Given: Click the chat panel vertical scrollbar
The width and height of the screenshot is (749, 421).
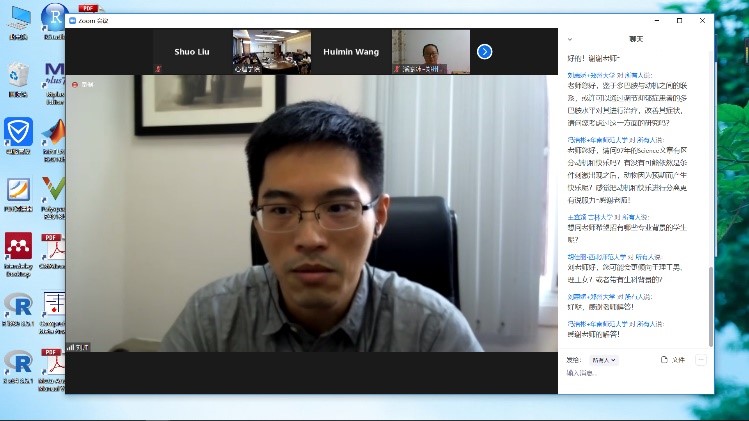Looking at the screenshot, I should point(712,300).
